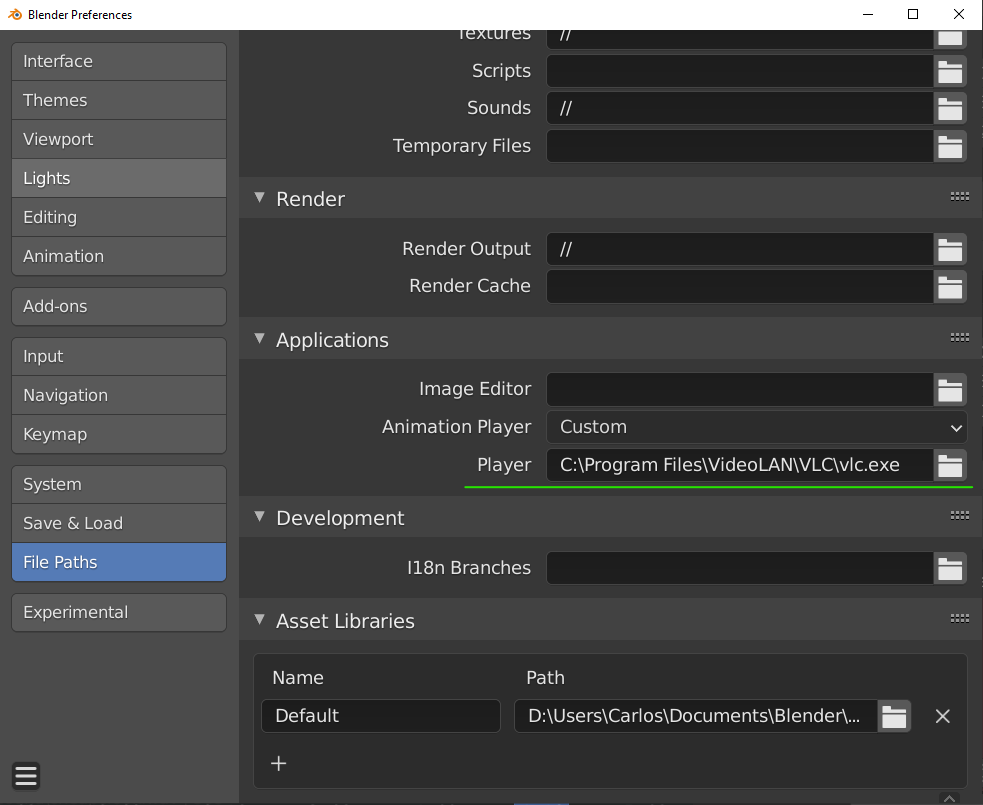This screenshot has width=983, height=805.
Task: Switch to the Input preferences
Action: pyautogui.click(x=118, y=356)
